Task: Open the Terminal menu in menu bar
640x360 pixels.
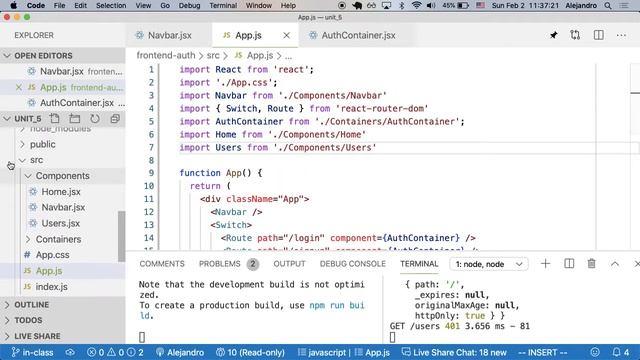Action: click(x=223, y=6)
